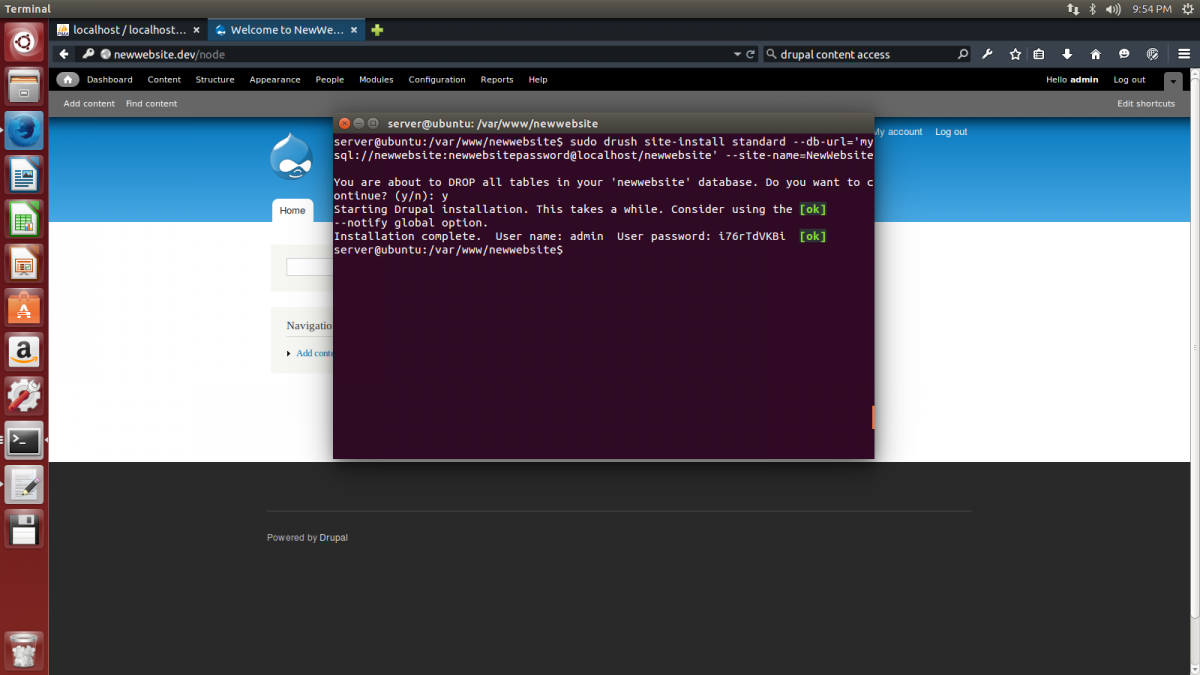This screenshot has width=1200, height=675.
Task: Open System Settings from the launcher
Action: click(24, 396)
